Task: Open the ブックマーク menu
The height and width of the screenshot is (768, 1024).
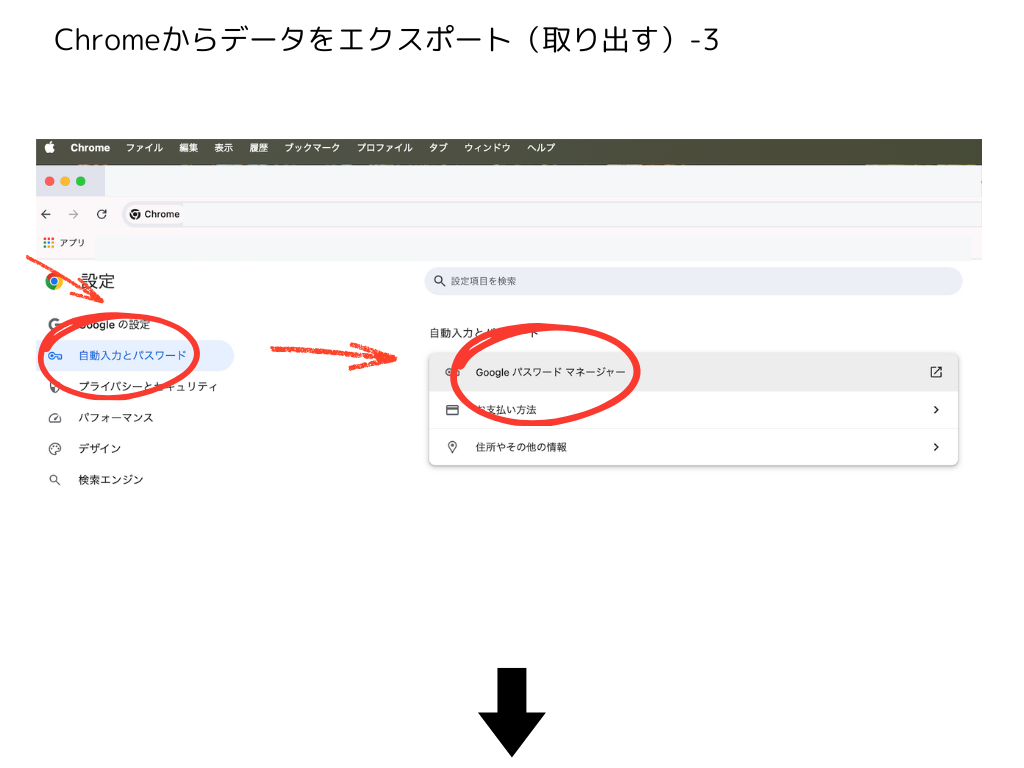Action: 312,148
